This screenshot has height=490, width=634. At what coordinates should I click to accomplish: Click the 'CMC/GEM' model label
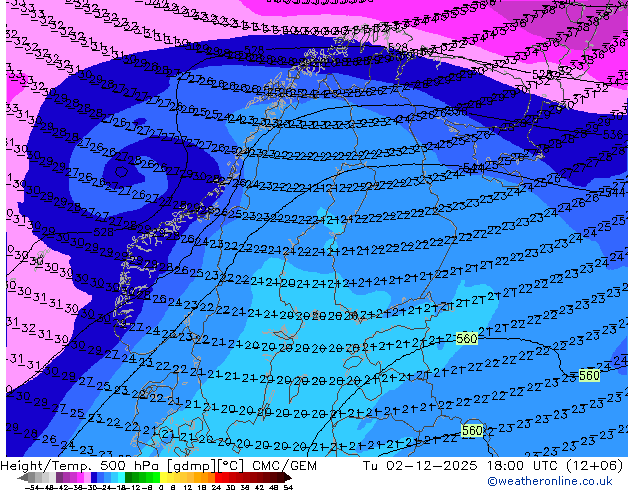click(x=284, y=466)
